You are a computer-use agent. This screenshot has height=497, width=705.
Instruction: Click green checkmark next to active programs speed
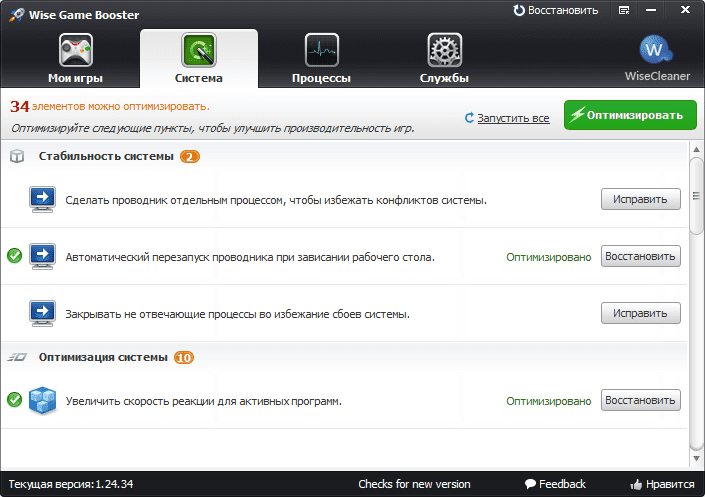(x=14, y=400)
